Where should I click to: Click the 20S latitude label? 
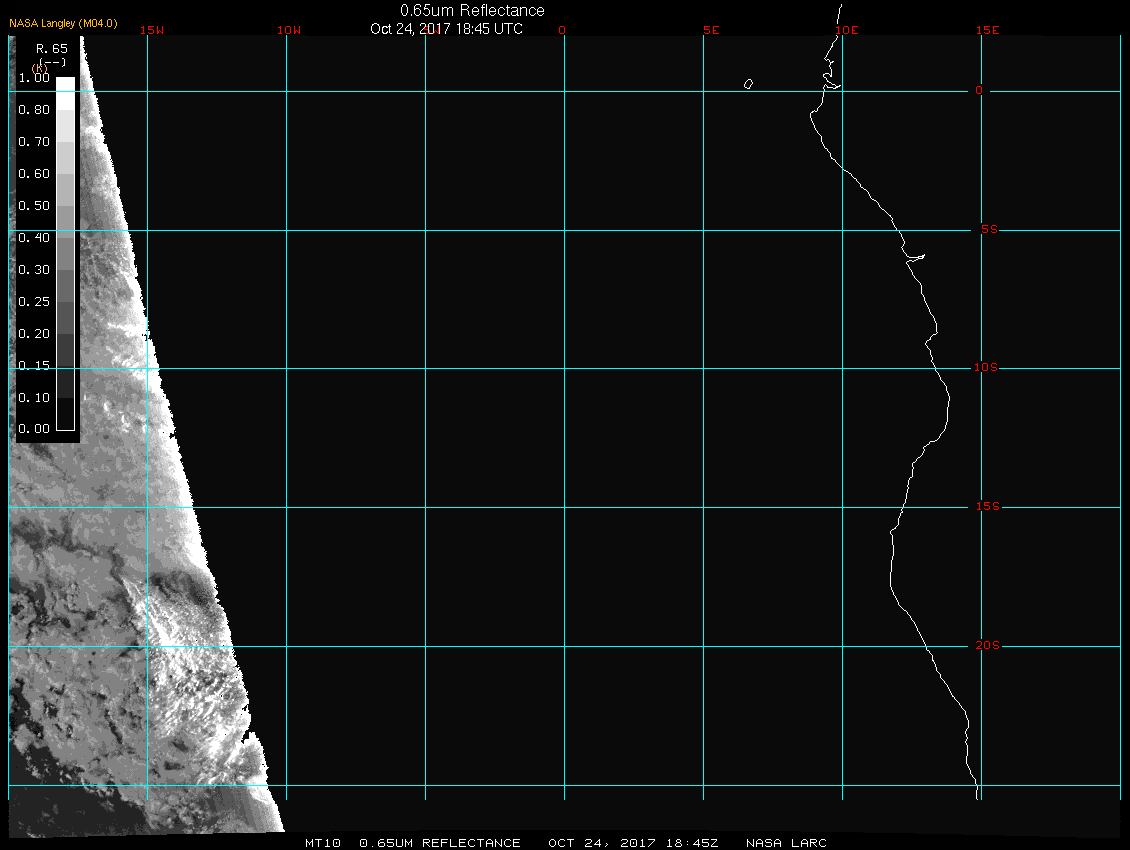(x=985, y=646)
